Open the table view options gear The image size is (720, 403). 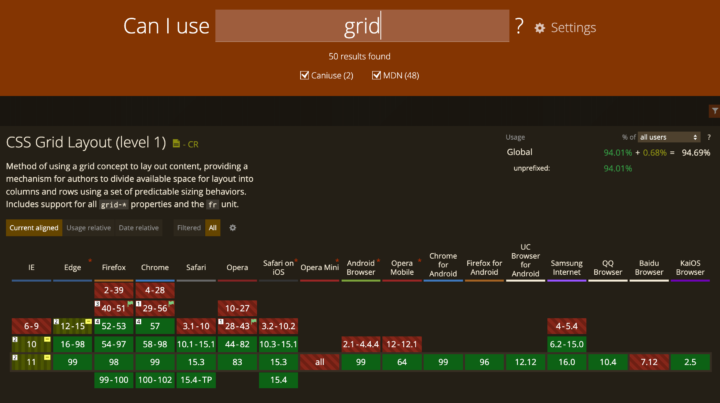click(233, 228)
